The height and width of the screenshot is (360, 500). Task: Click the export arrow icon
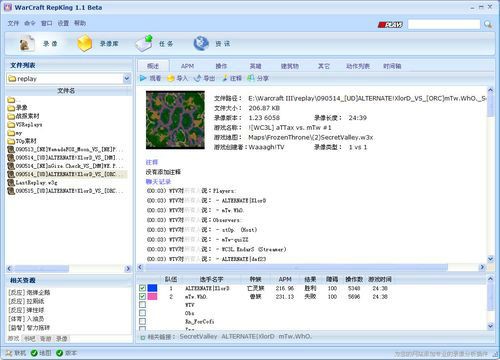(x=198, y=78)
